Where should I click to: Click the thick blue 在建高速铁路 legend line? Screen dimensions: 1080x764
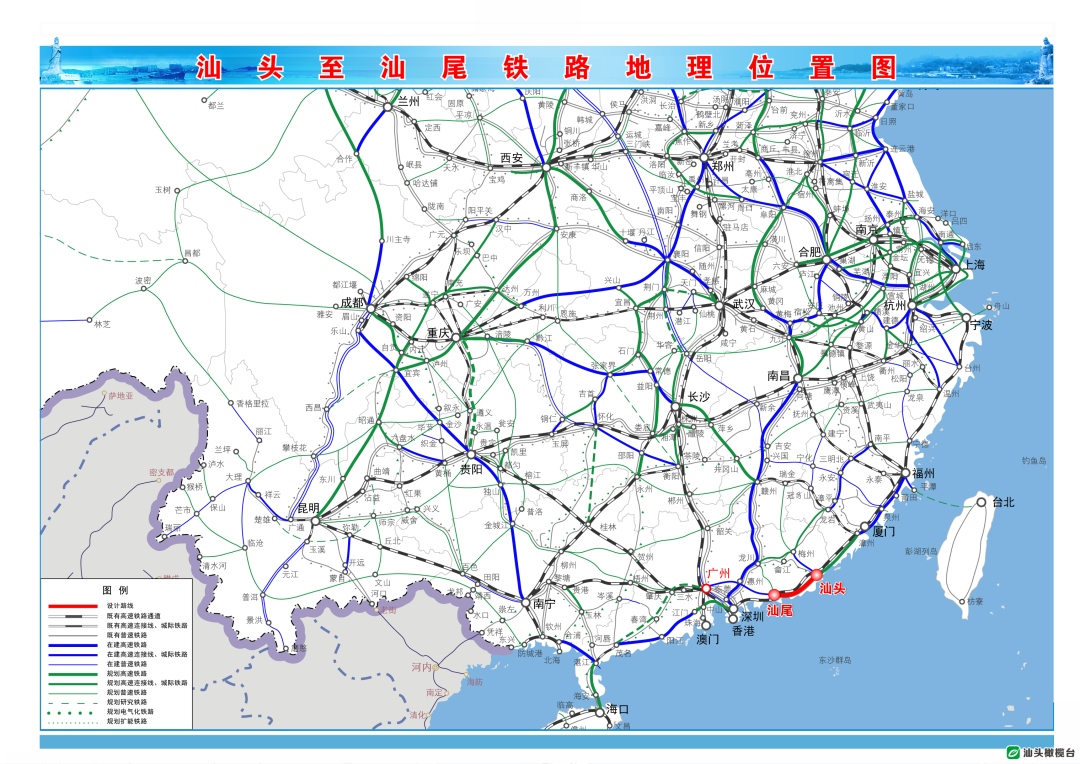pyautogui.click(x=72, y=645)
